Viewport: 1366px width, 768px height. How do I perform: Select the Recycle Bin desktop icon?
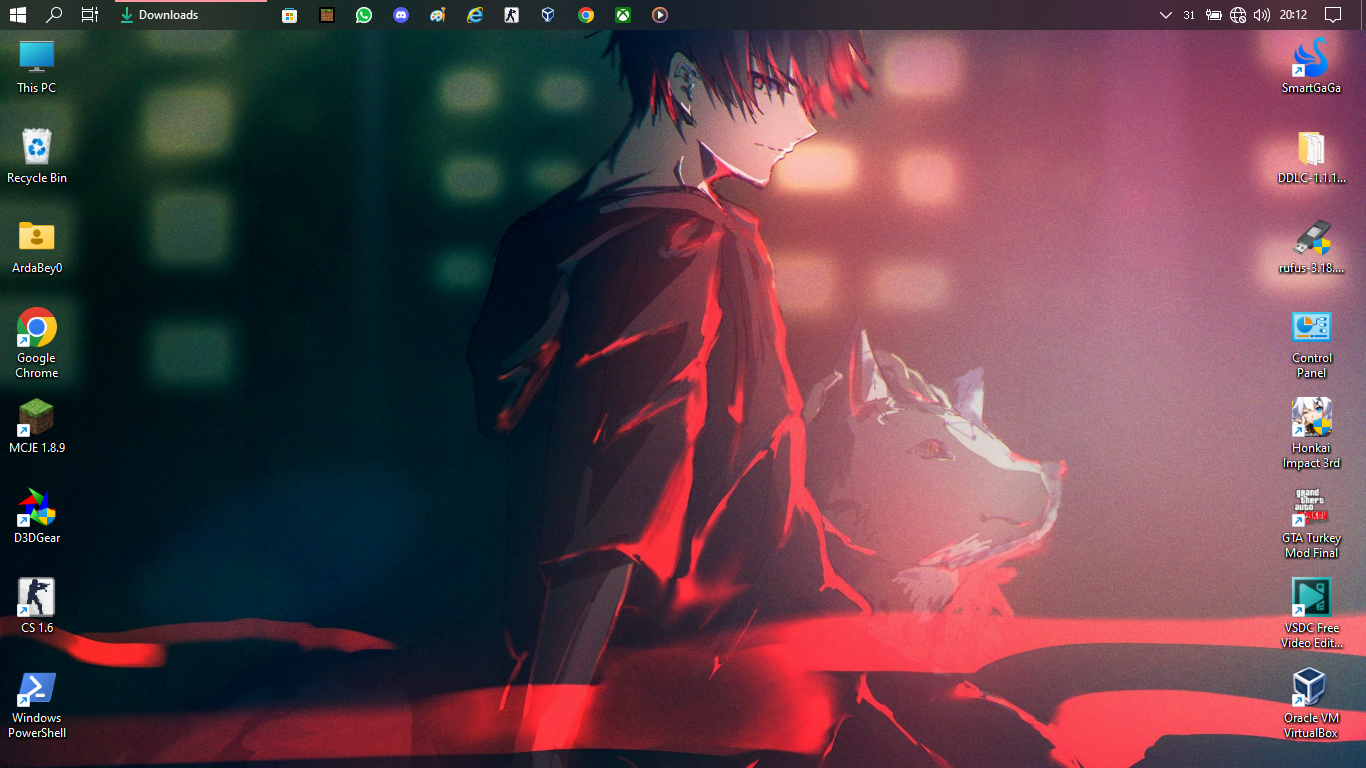(x=37, y=157)
